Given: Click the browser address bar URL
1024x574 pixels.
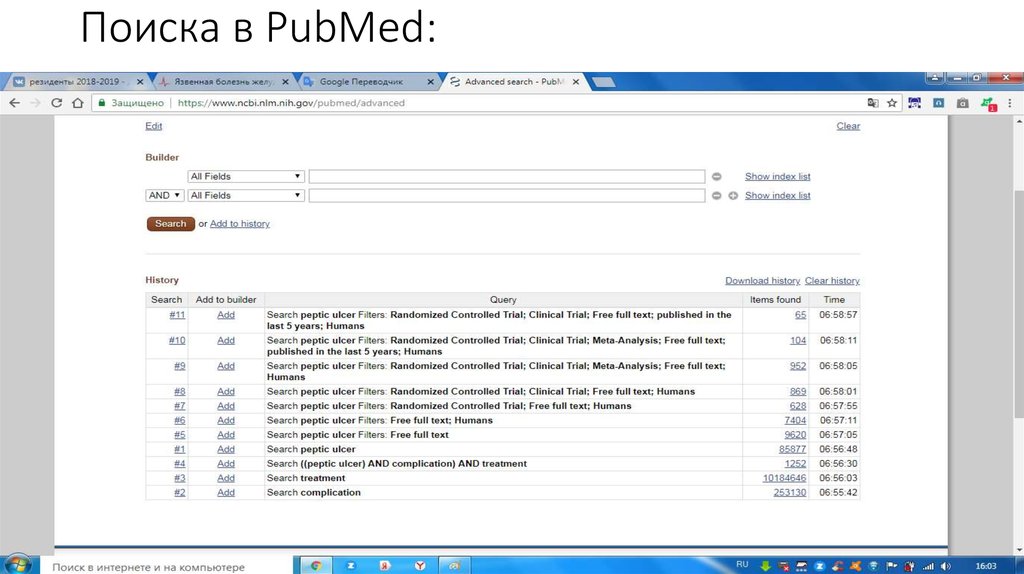Looking at the screenshot, I should point(291,103).
